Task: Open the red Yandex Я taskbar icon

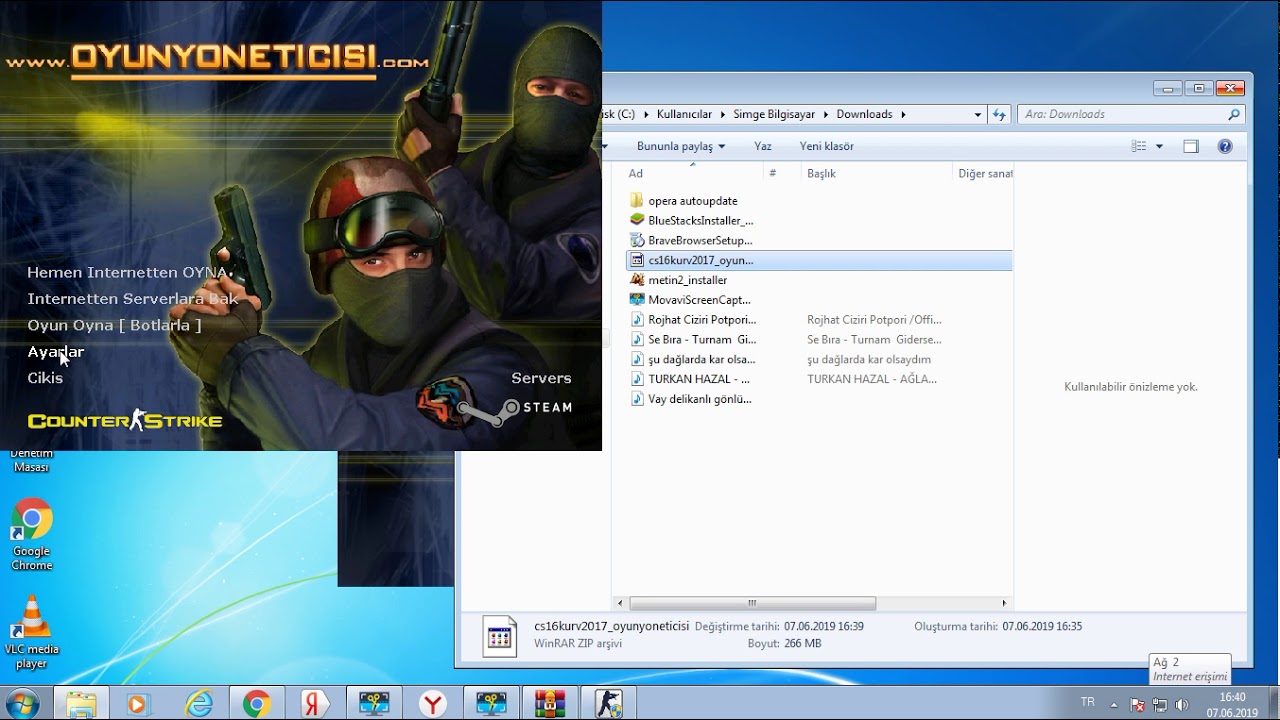Action: (315, 704)
